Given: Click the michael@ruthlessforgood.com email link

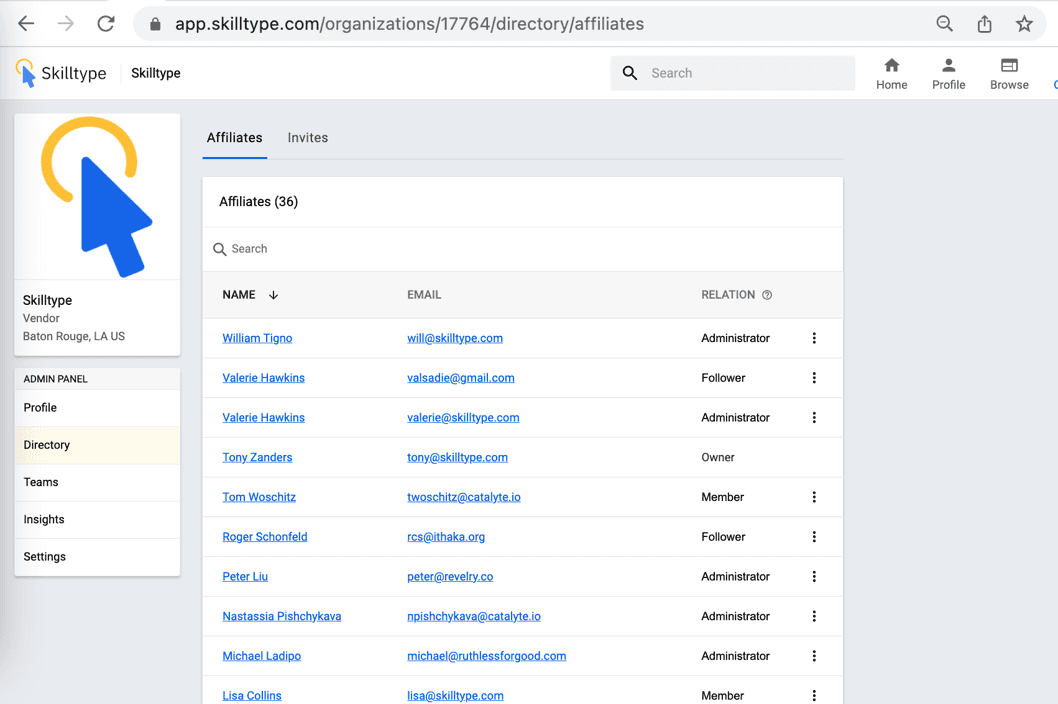Looking at the screenshot, I should pos(486,656).
